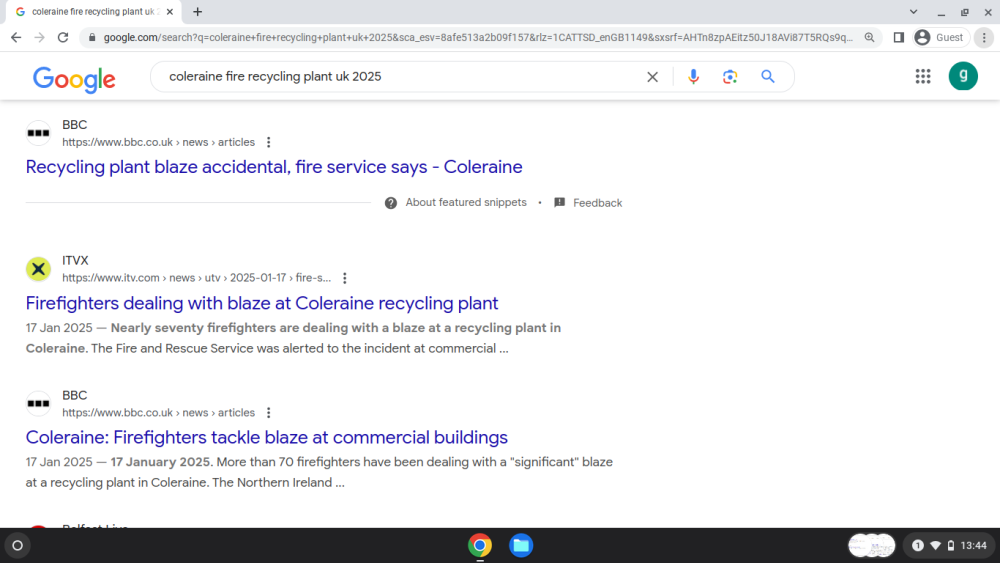Click the address bar URL
The height and width of the screenshot is (563, 1000).
478,38
